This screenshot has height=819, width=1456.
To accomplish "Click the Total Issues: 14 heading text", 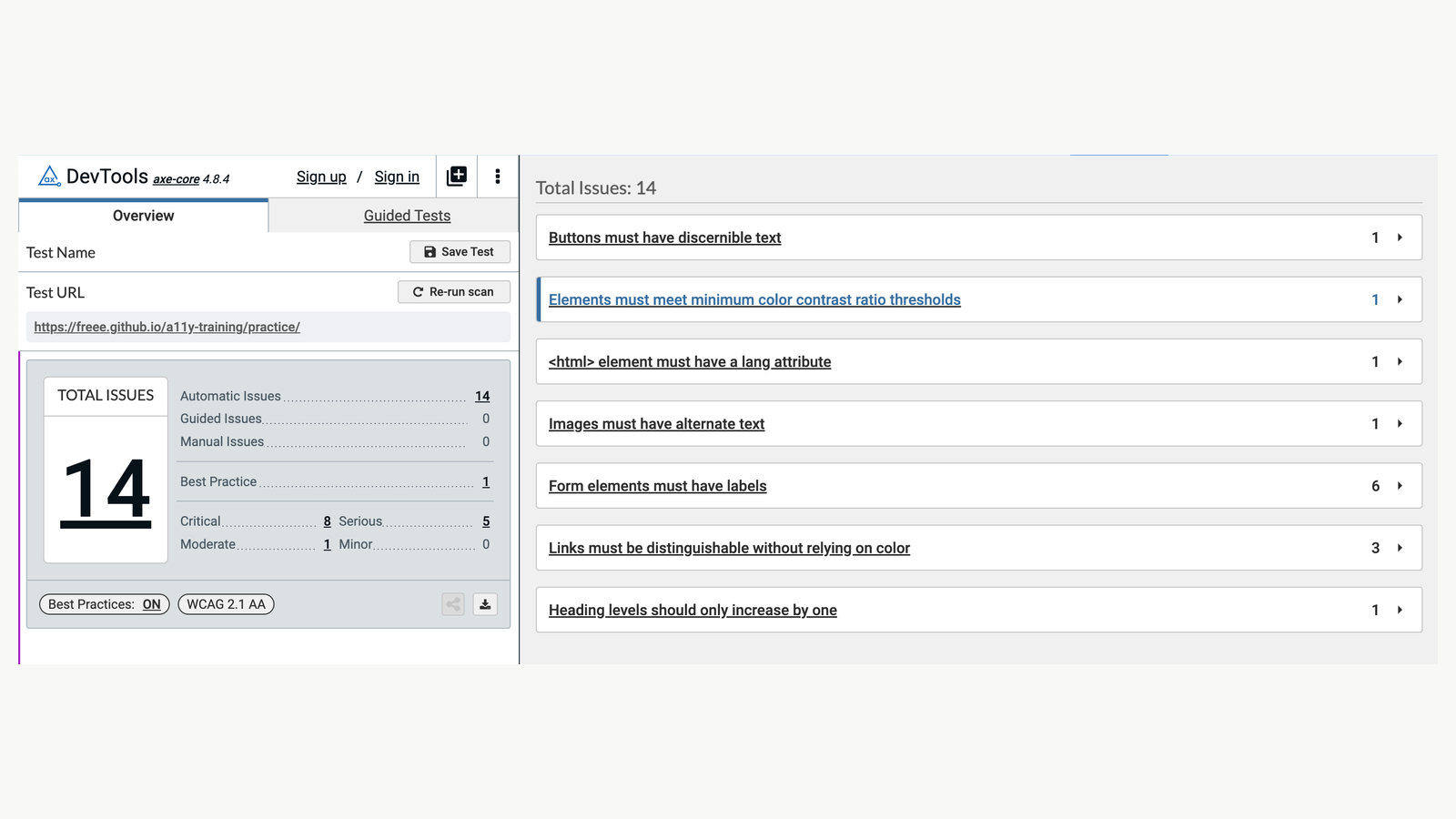I will click(596, 188).
